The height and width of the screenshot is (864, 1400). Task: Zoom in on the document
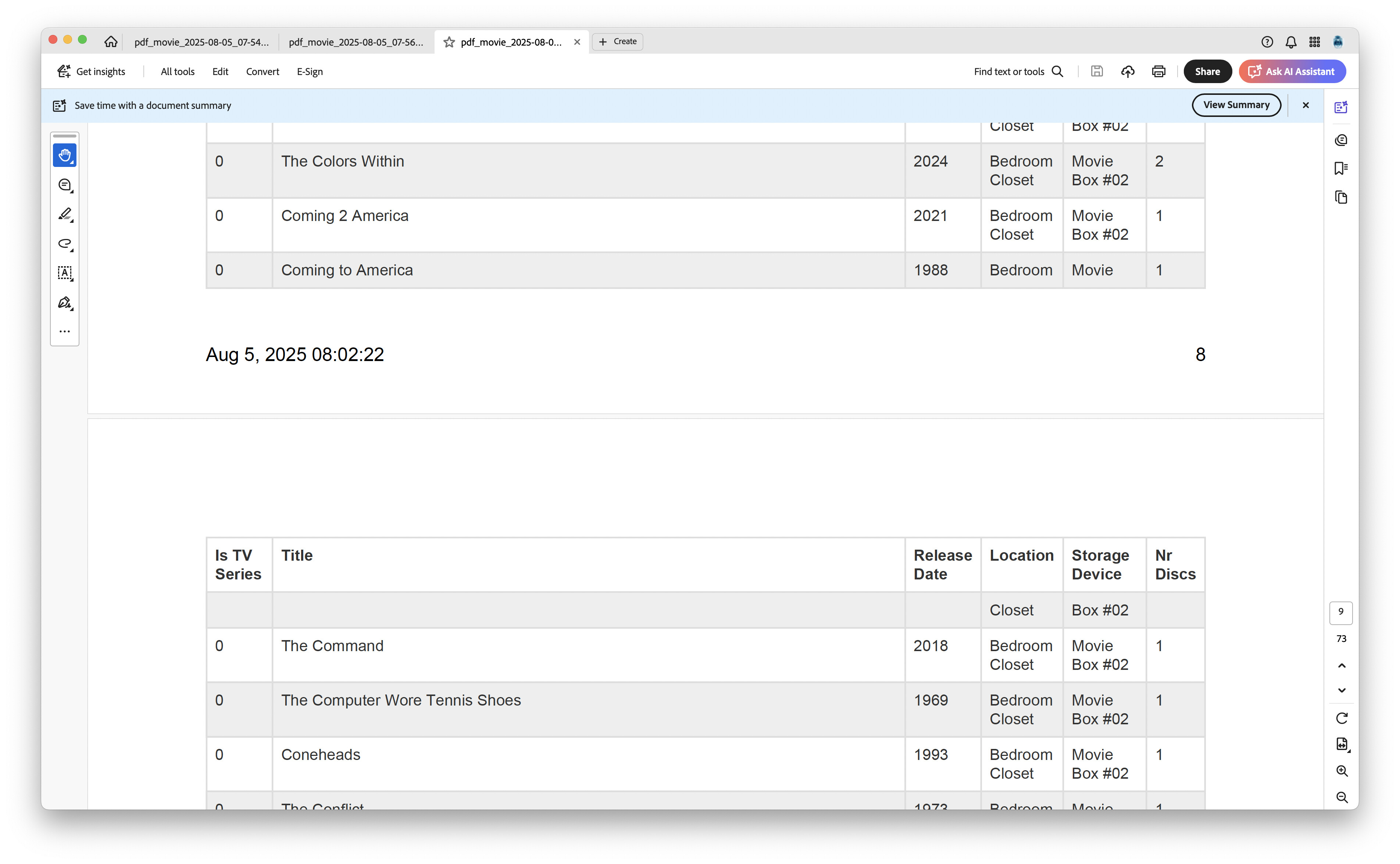(x=1341, y=771)
